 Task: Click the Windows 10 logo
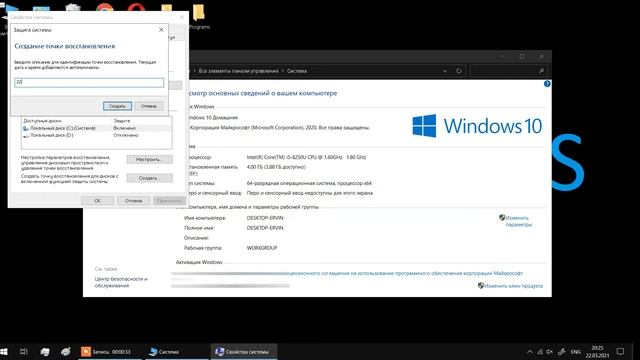(x=477, y=126)
